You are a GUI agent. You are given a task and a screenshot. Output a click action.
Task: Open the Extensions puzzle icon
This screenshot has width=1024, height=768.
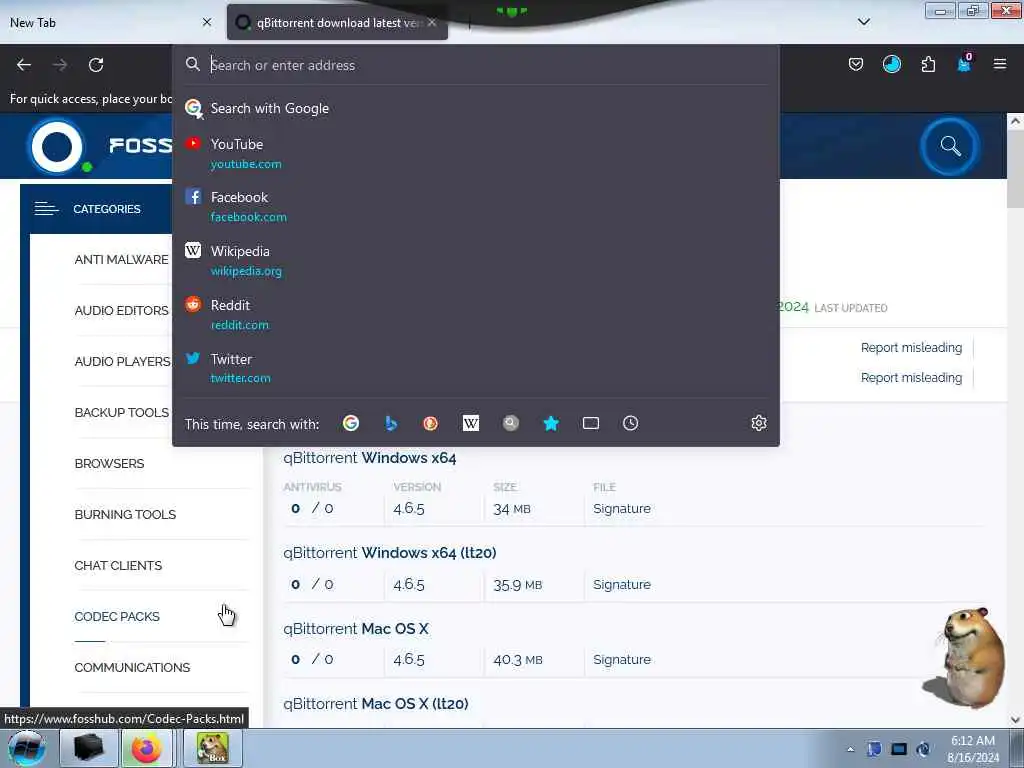coord(928,64)
